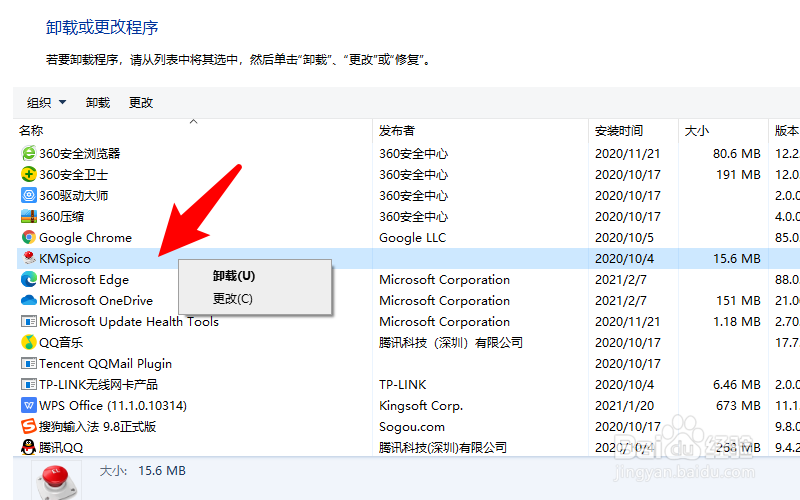
Task: Select the Google Chrome icon
Action: coord(29,238)
